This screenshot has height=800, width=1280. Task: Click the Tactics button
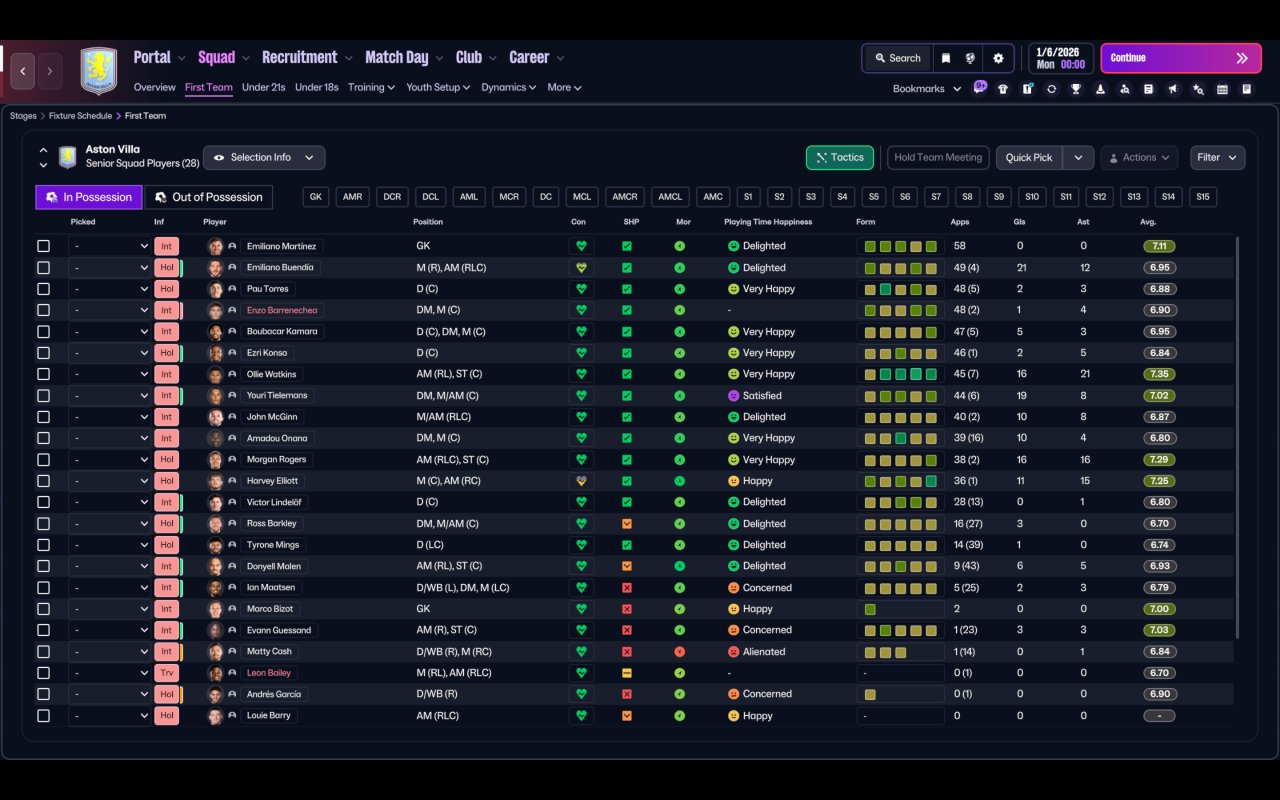(840, 158)
